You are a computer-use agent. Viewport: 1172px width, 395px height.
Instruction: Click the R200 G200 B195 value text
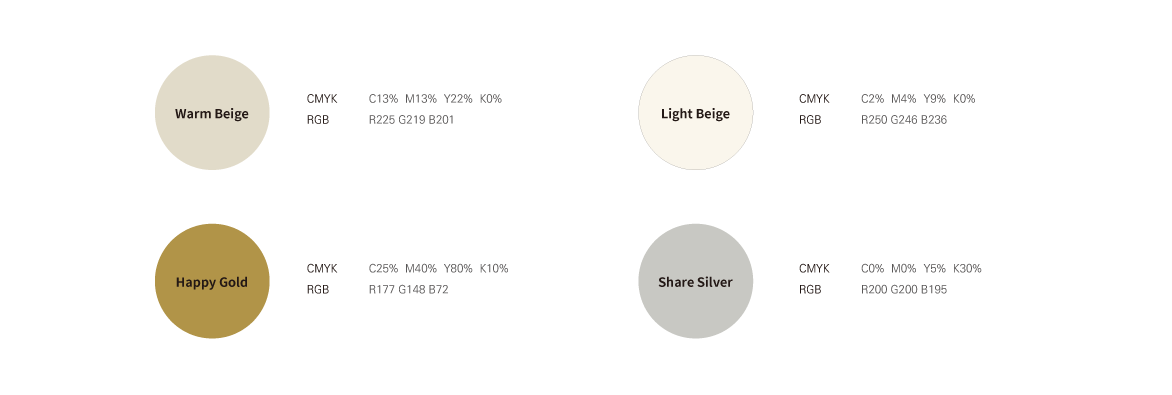[904, 290]
